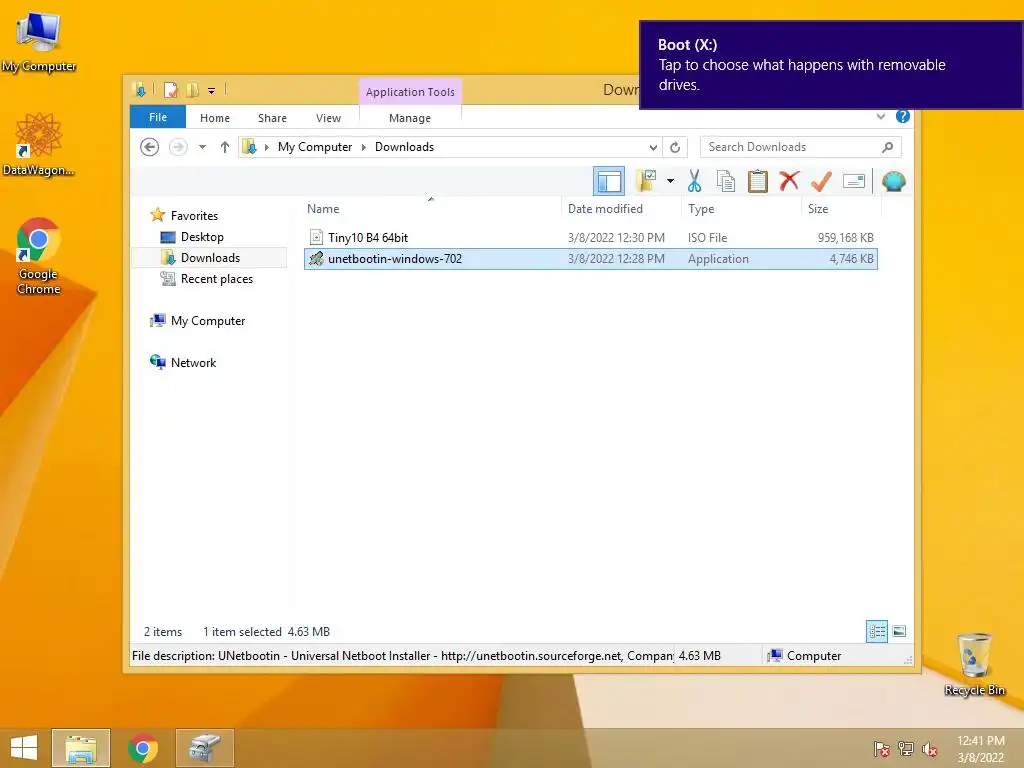Open the taskbar clock showing 12:41 PM
The image size is (1024, 768).
pyautogui.click(x=981, y=748)
